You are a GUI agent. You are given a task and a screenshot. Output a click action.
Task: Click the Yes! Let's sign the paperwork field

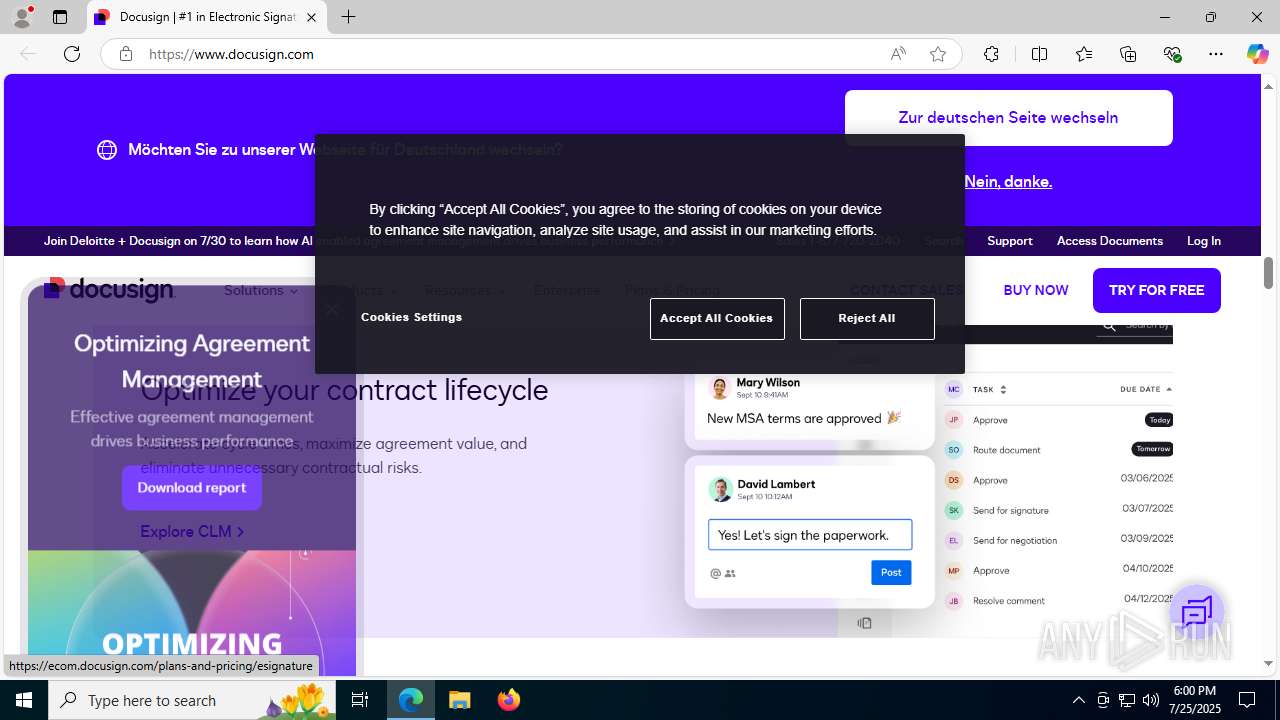[x=810, y=535]
